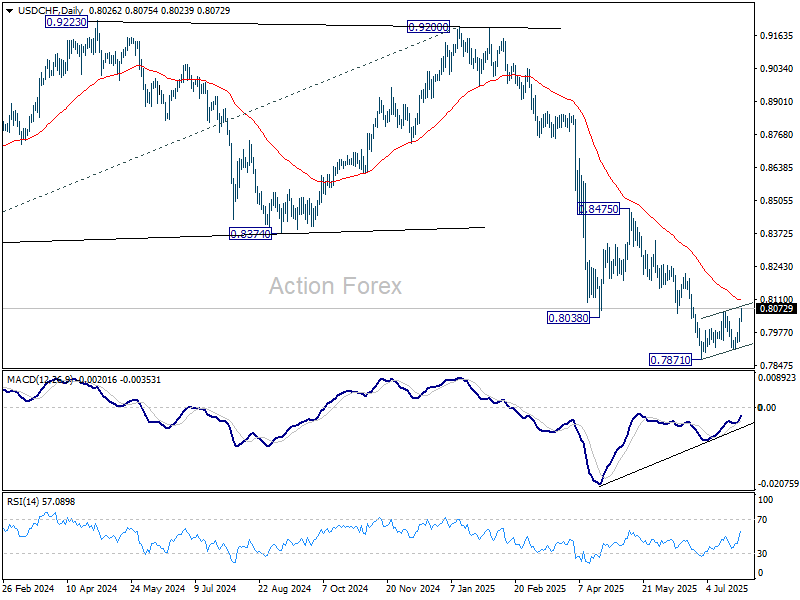Click the triangle arrow beside USDCHF,Daily

click(x=8, y=10)
